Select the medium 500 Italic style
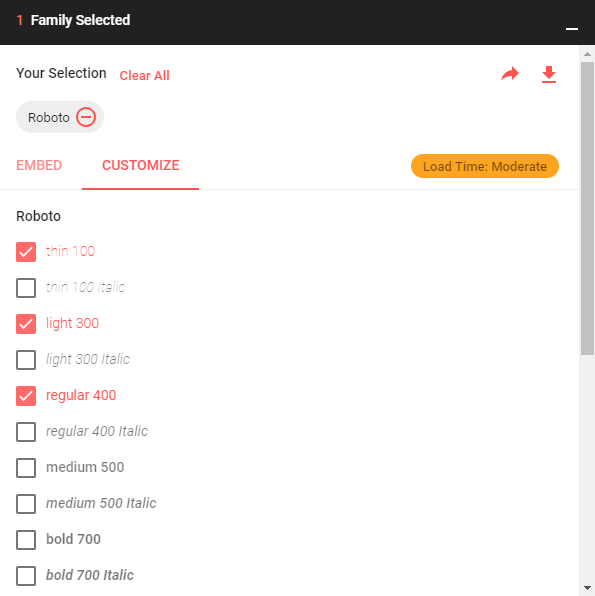The height and width of the screenshot is (596, 595). point(26,504)
